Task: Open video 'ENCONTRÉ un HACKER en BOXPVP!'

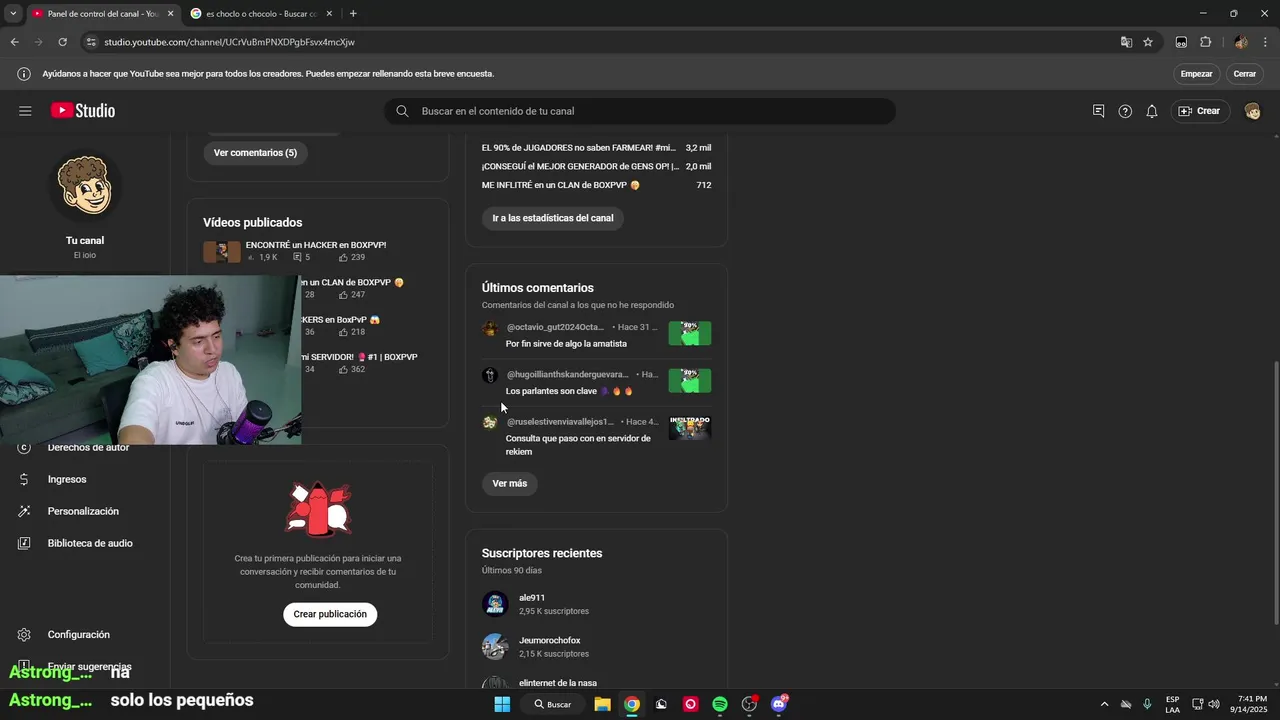Action: 316,245
